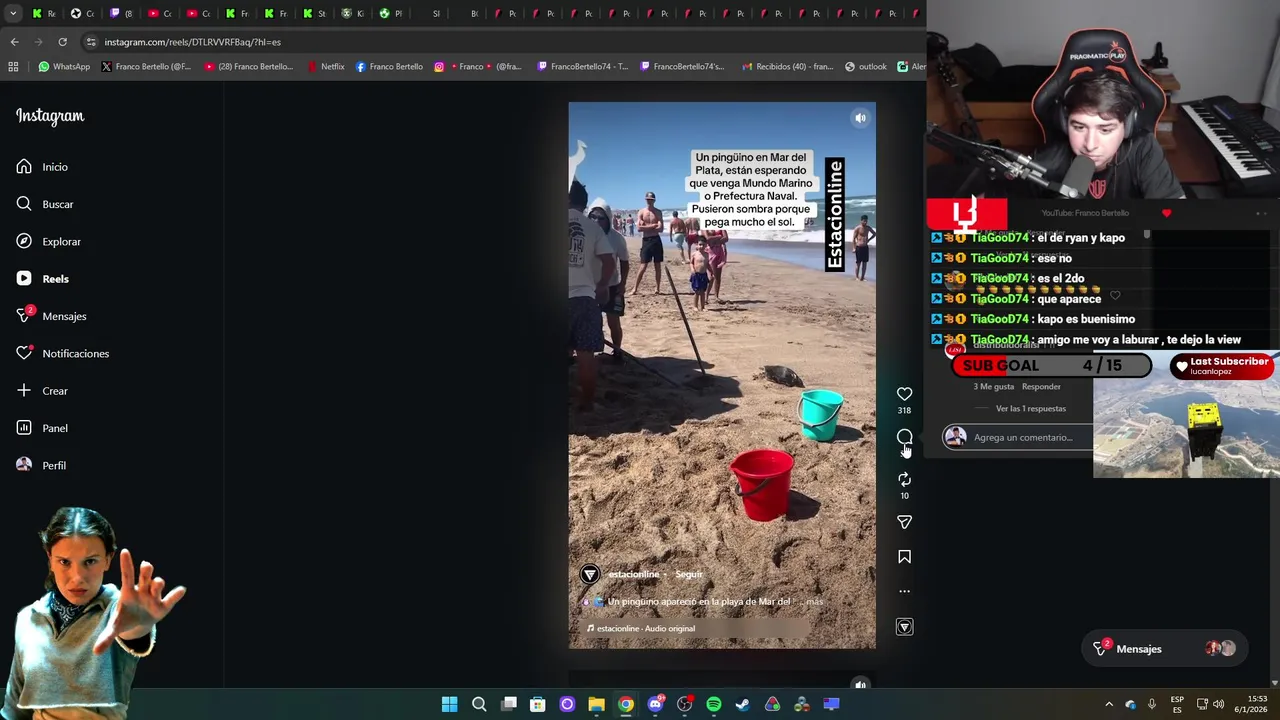
Task: Open the reel comments bubble icon
Action: 904,437
